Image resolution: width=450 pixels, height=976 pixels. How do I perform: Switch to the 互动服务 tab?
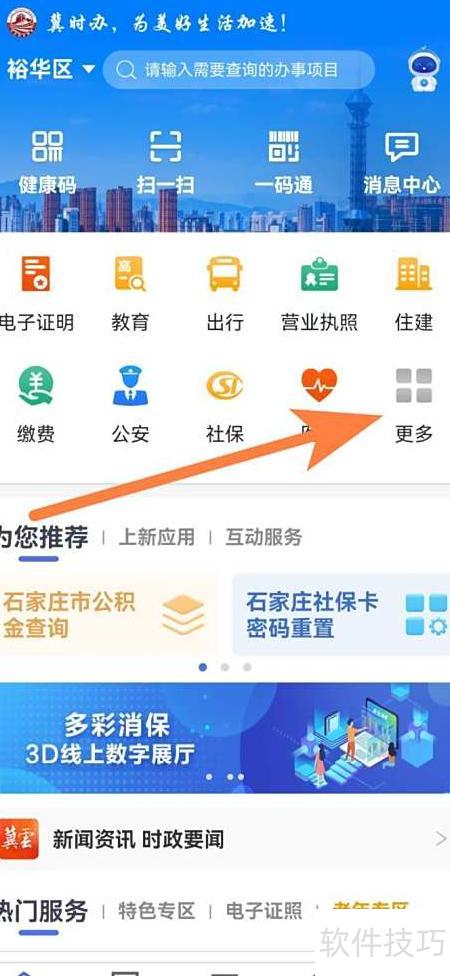(264, 537)
